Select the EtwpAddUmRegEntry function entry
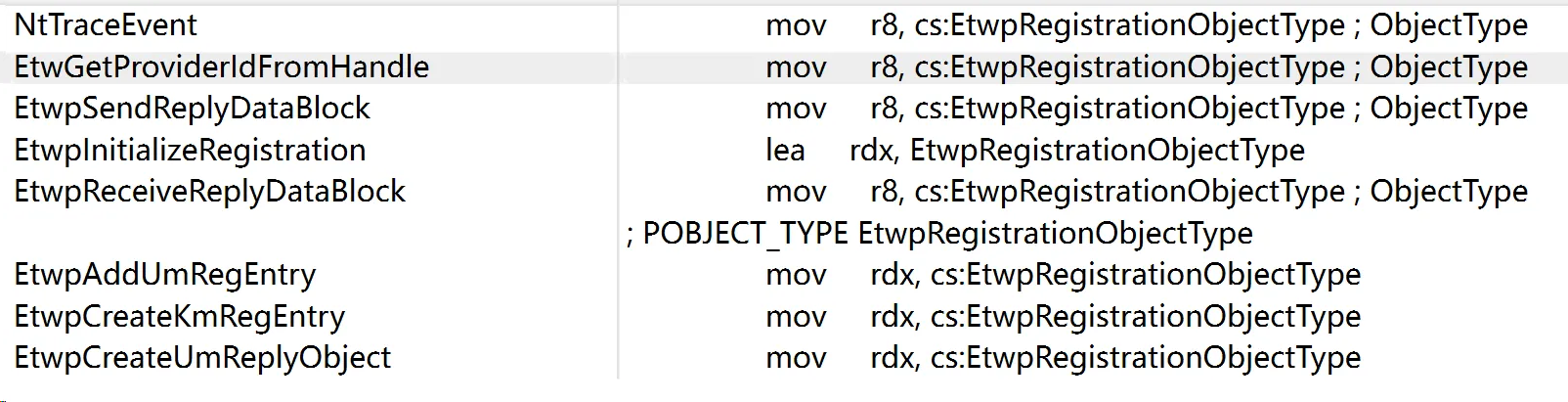The width and height of the screenshot is (1568, 402). pos(164,275)
